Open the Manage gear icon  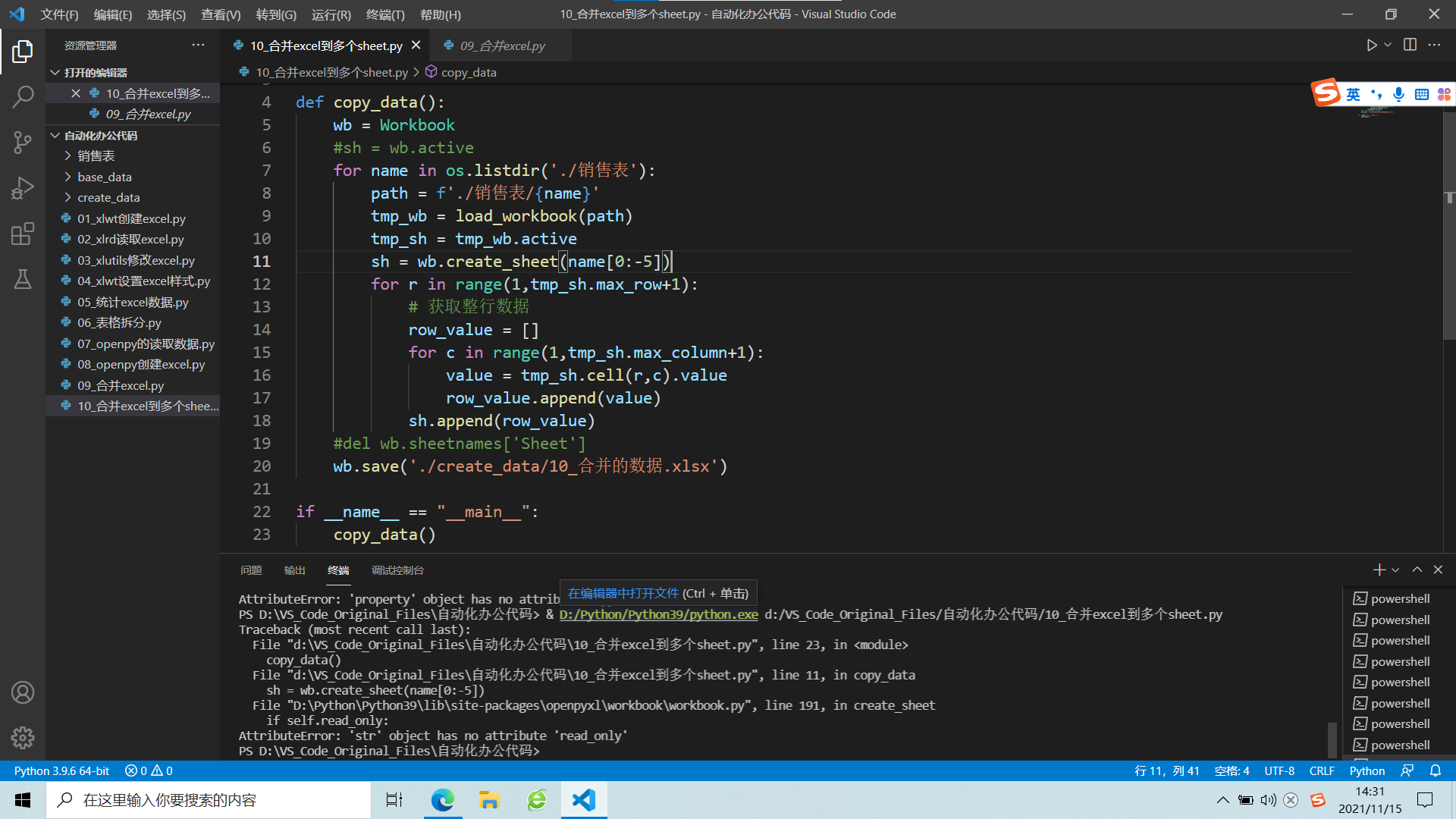23,737
